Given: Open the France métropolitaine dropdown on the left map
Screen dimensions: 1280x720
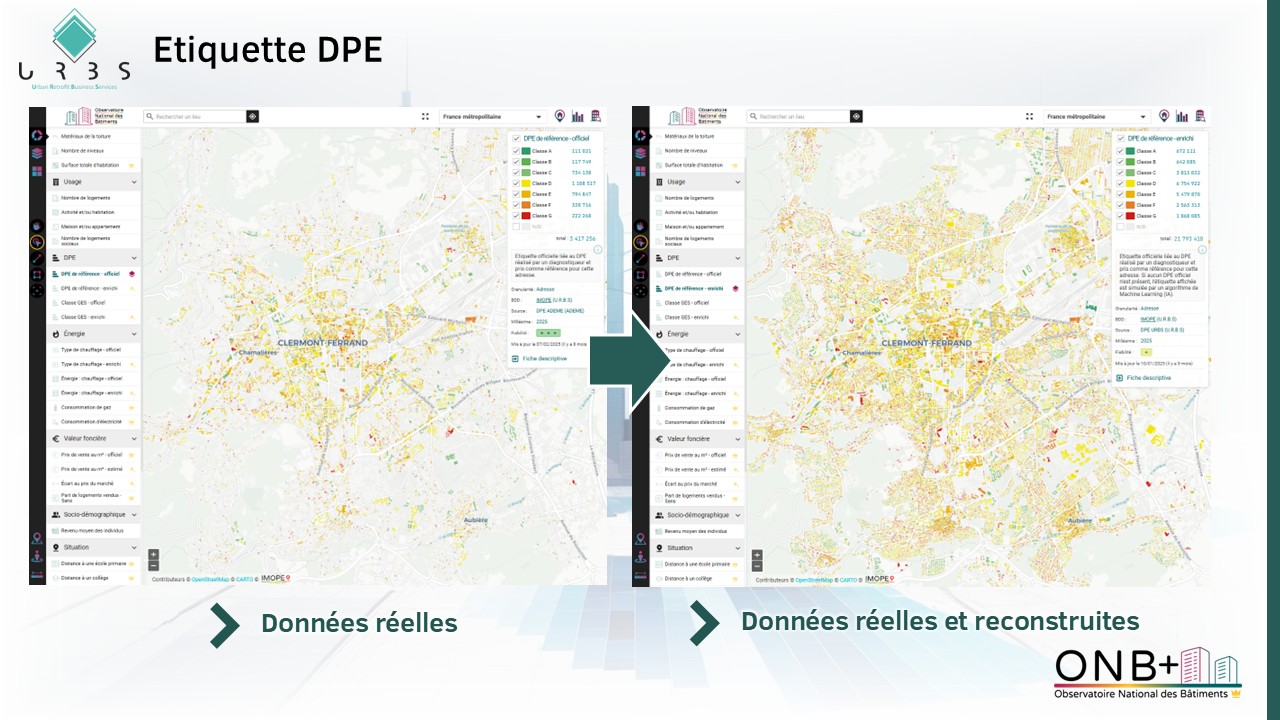Looking at the screenshot, I should click(x=492, y=117).
